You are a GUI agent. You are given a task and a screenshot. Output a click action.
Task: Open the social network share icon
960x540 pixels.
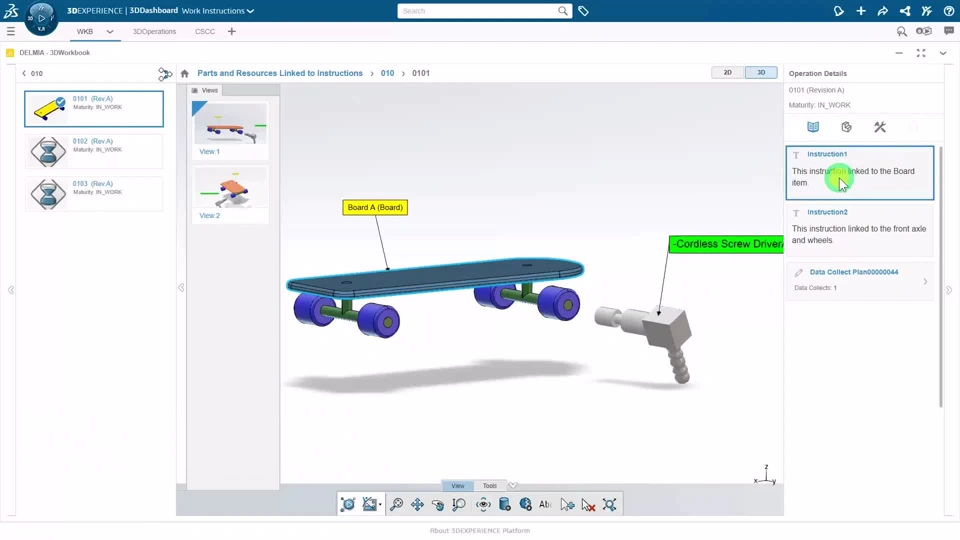[x=905, y=11]
